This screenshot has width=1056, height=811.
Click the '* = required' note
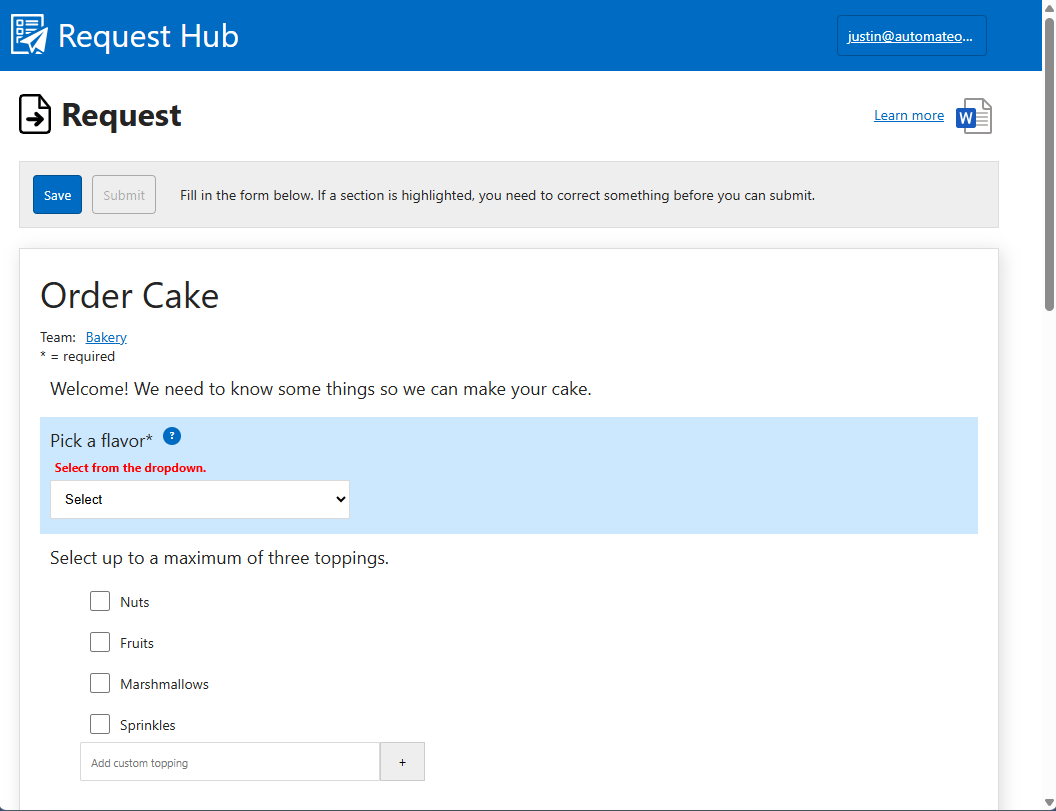pyautogui.click(x=77, y=356)
